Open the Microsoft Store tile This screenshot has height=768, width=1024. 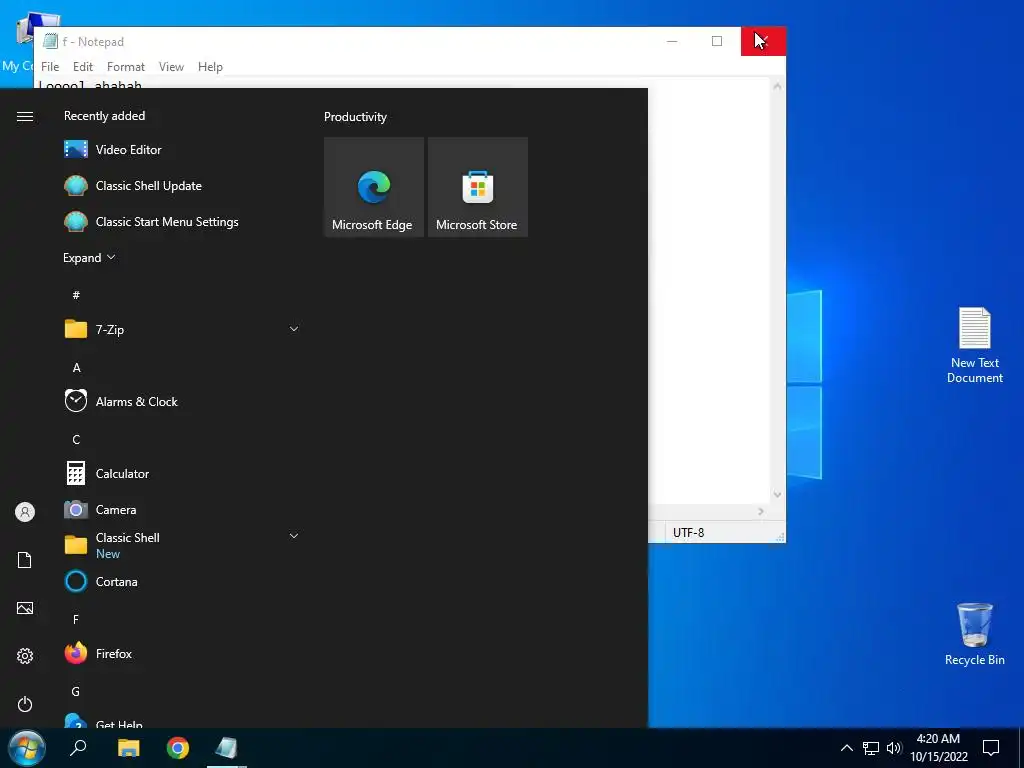point(477,187)
